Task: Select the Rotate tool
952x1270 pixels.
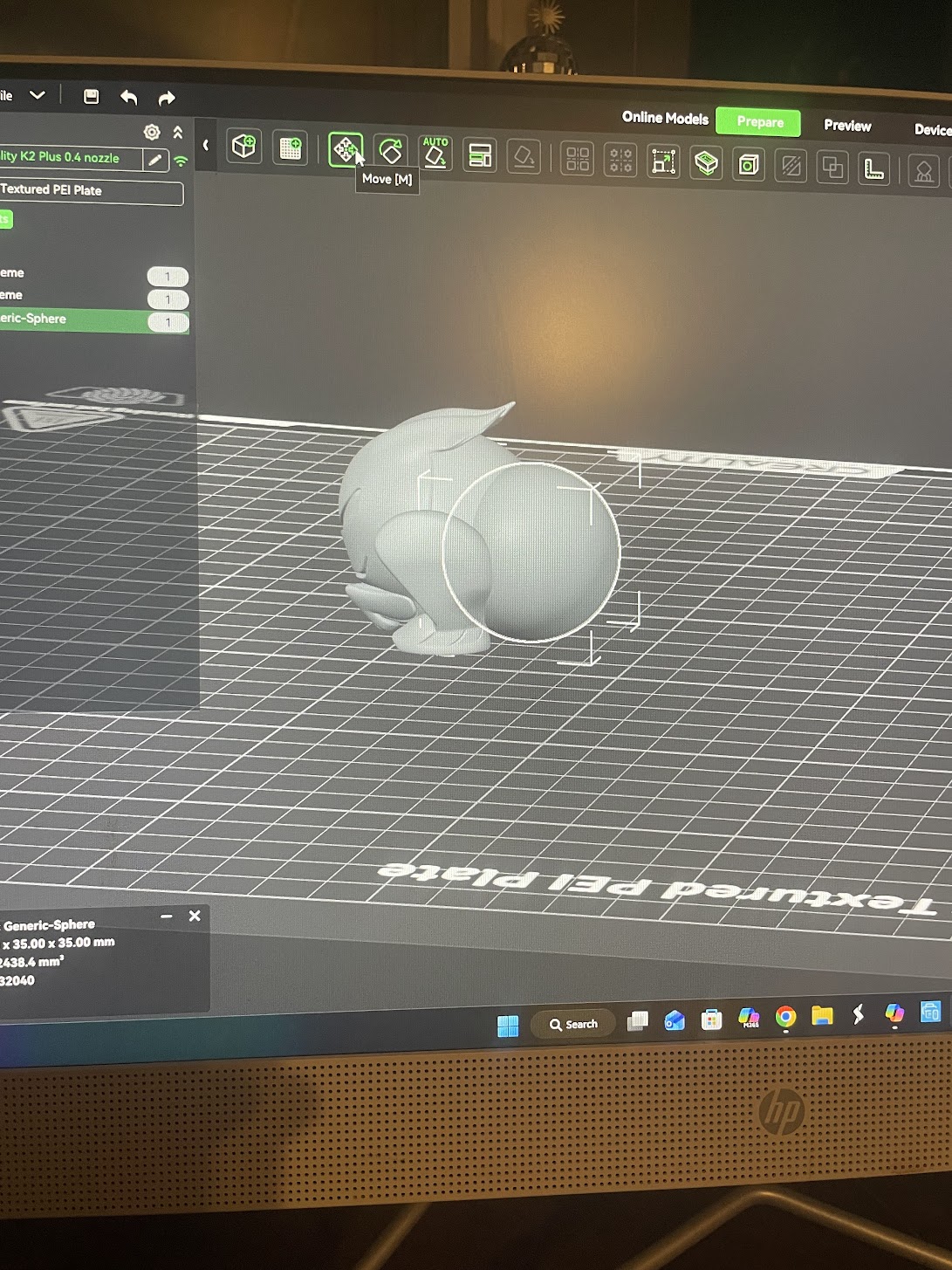Action: (x=390, y=151)
